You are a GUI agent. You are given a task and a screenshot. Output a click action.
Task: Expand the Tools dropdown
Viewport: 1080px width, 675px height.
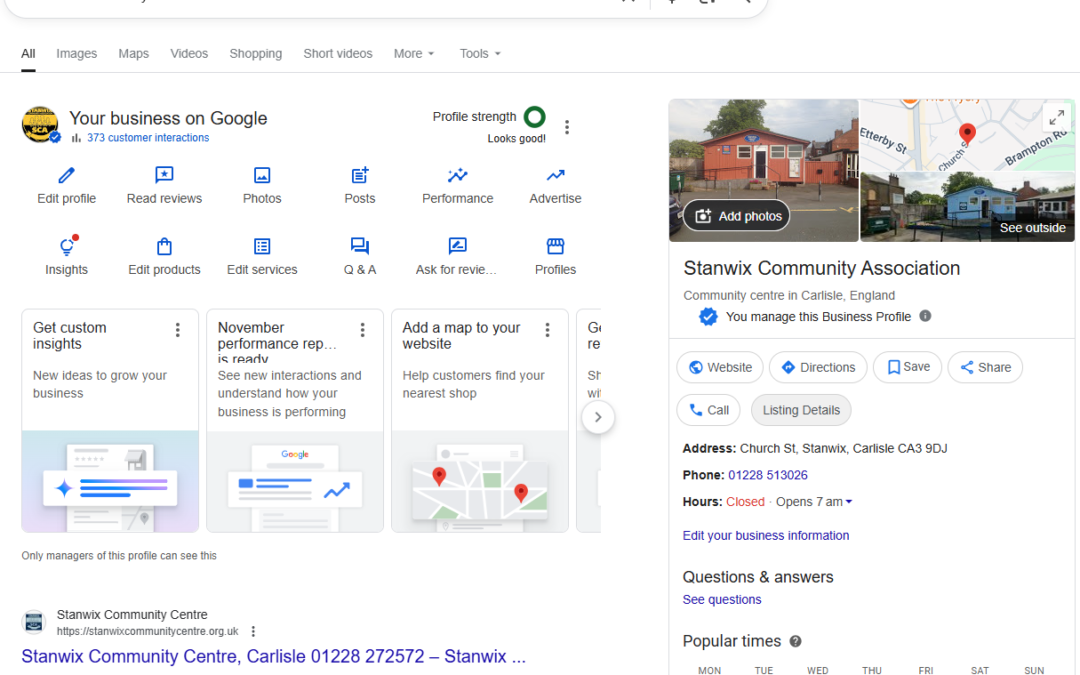click(x=480, y=54)
